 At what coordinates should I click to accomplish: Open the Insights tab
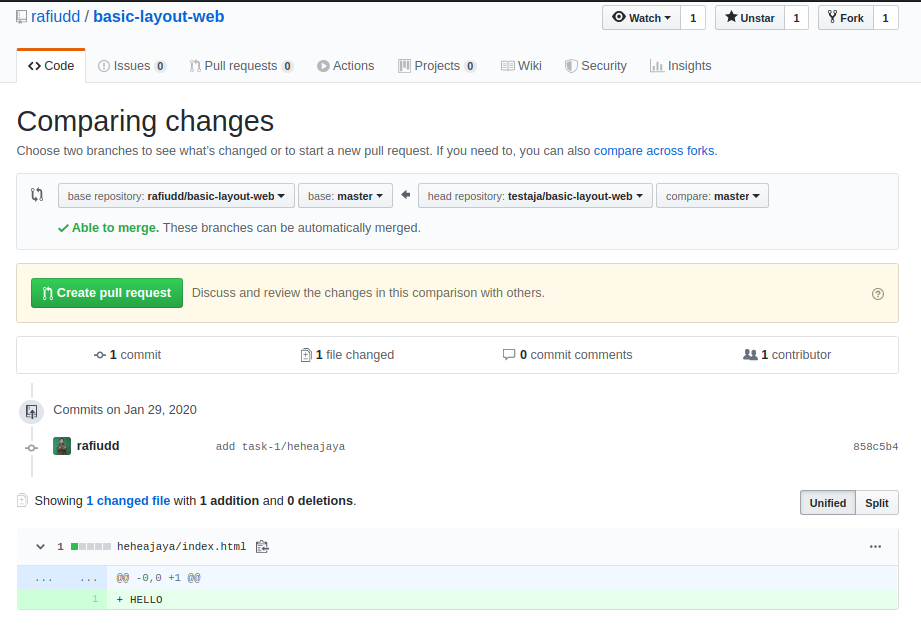click(681, 66)
